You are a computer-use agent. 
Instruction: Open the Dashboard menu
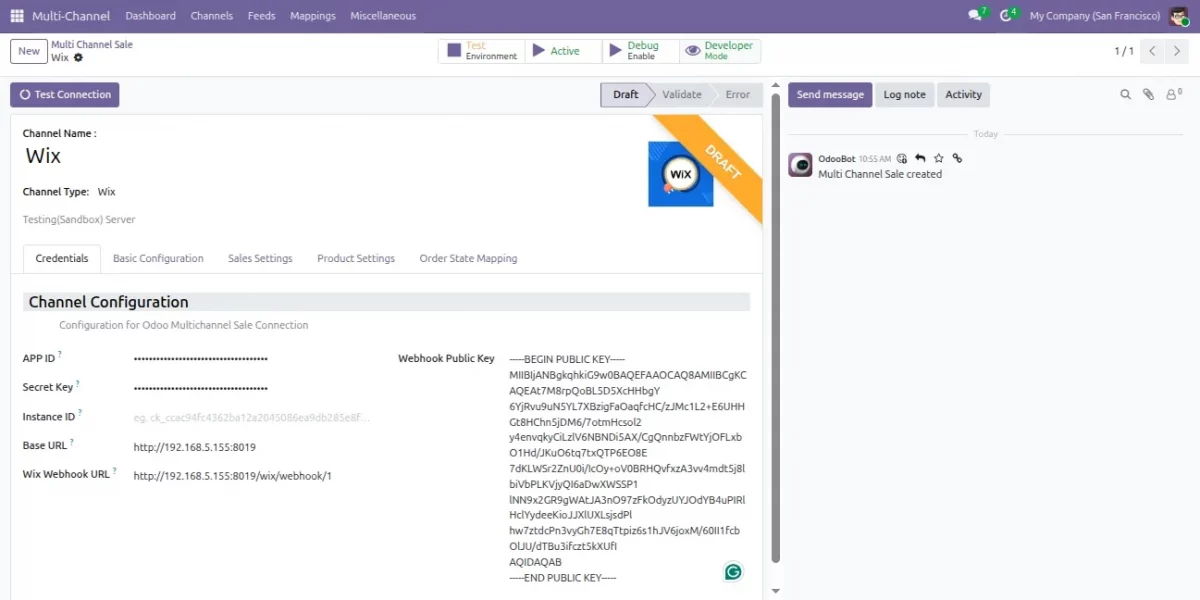pos(151,16)
